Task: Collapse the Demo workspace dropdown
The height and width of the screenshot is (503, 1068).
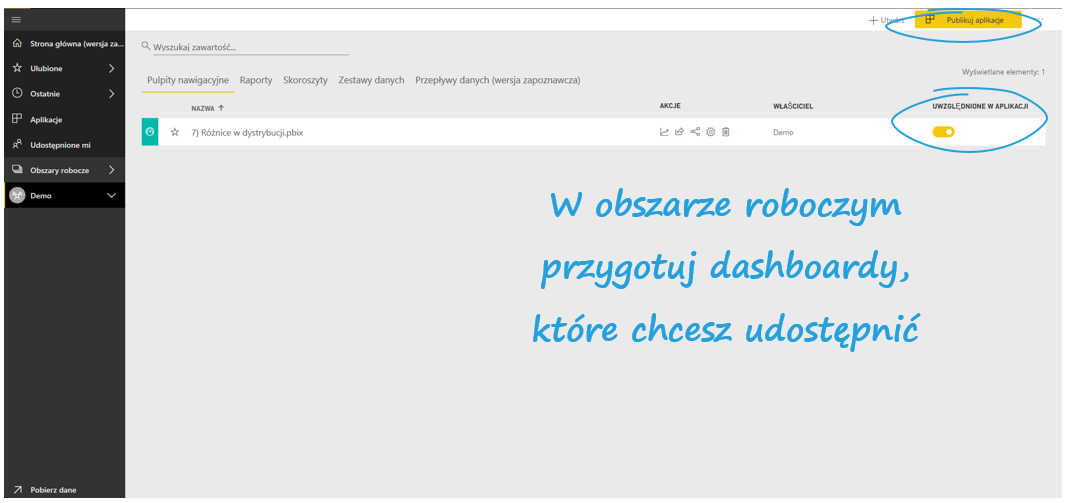Action: coord(111,196)
